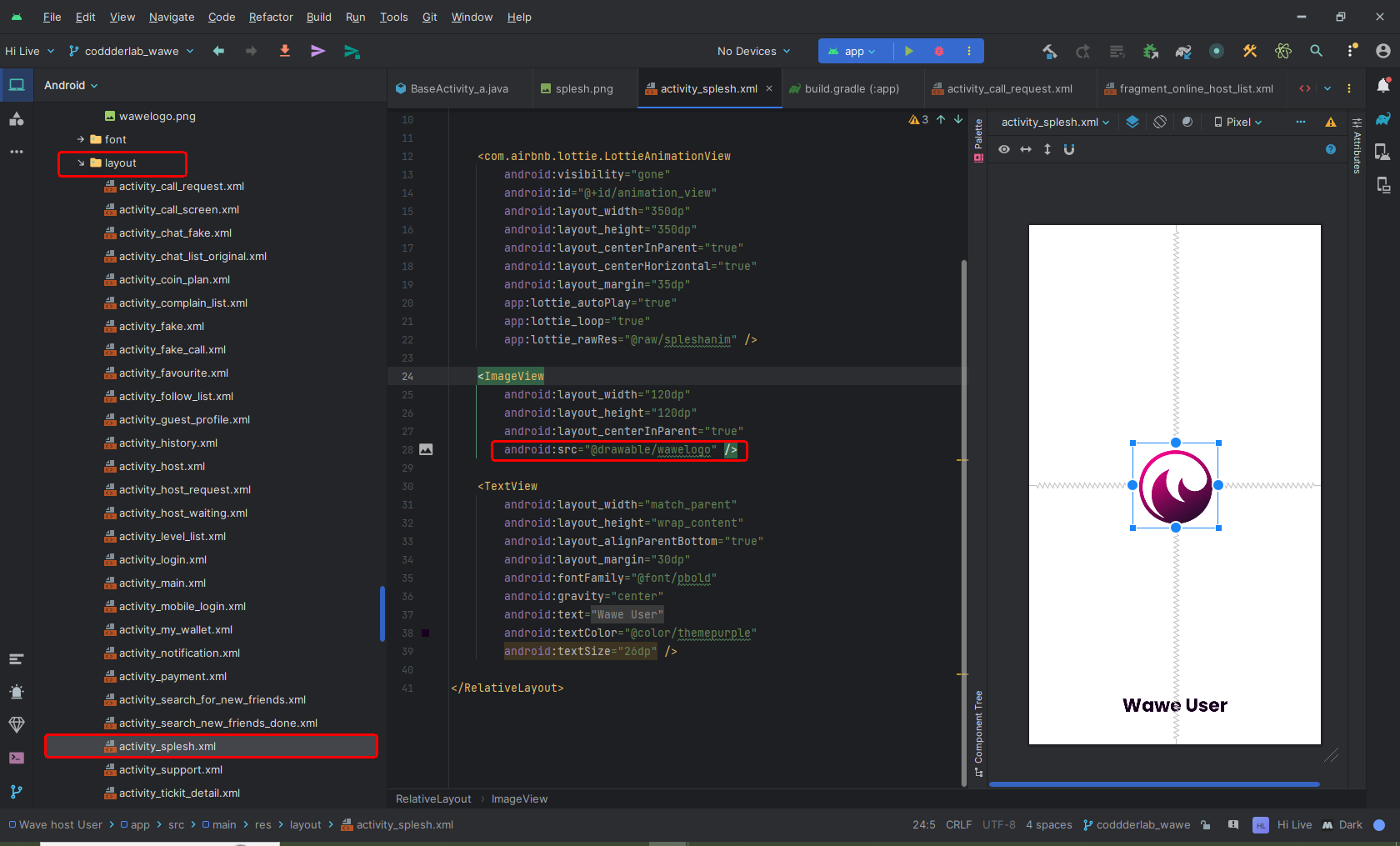
Task: Toggle vertical expand arrow in design toolbar
Action: (1047, 149)
